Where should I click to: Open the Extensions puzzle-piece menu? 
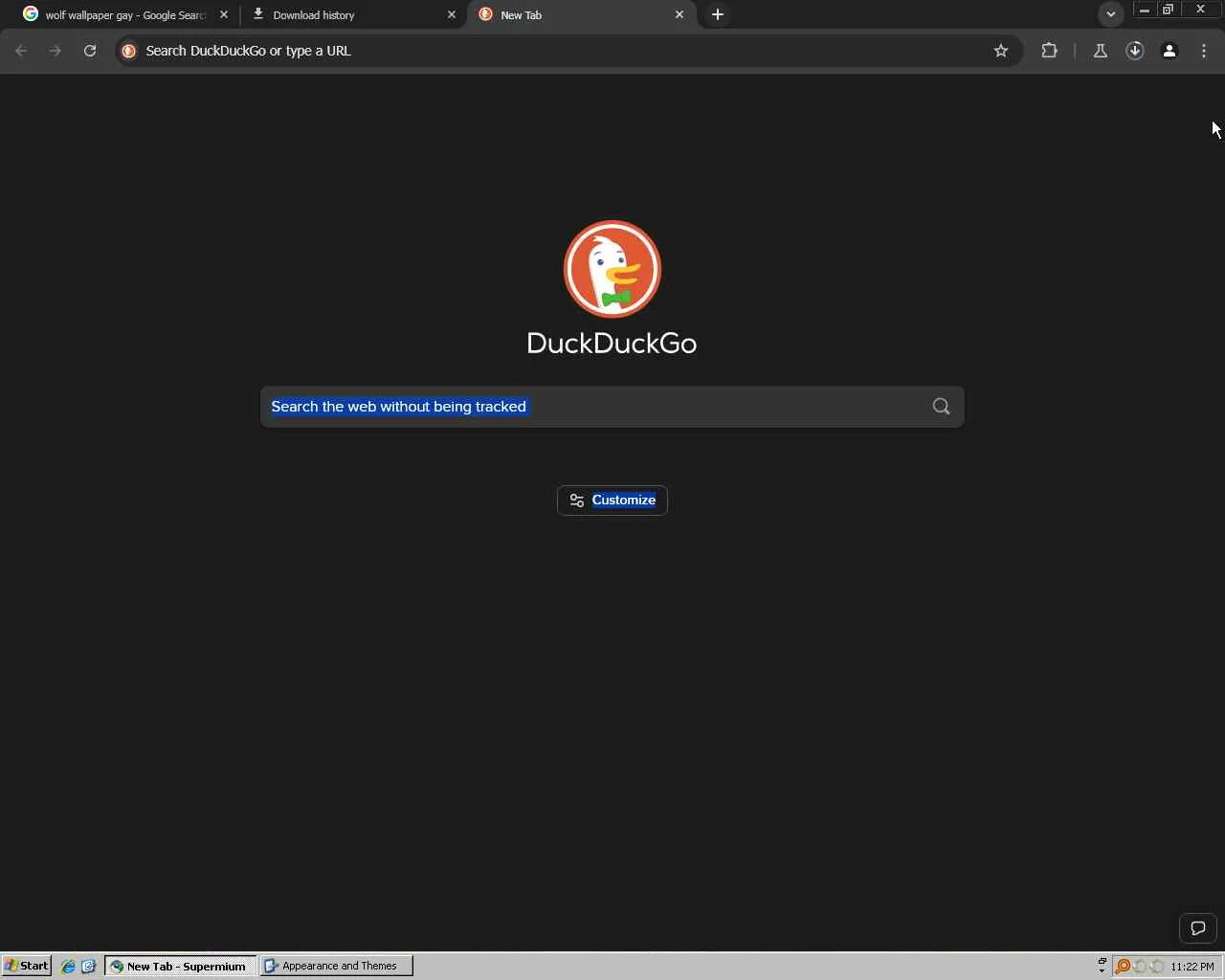tap(1050, 51)
